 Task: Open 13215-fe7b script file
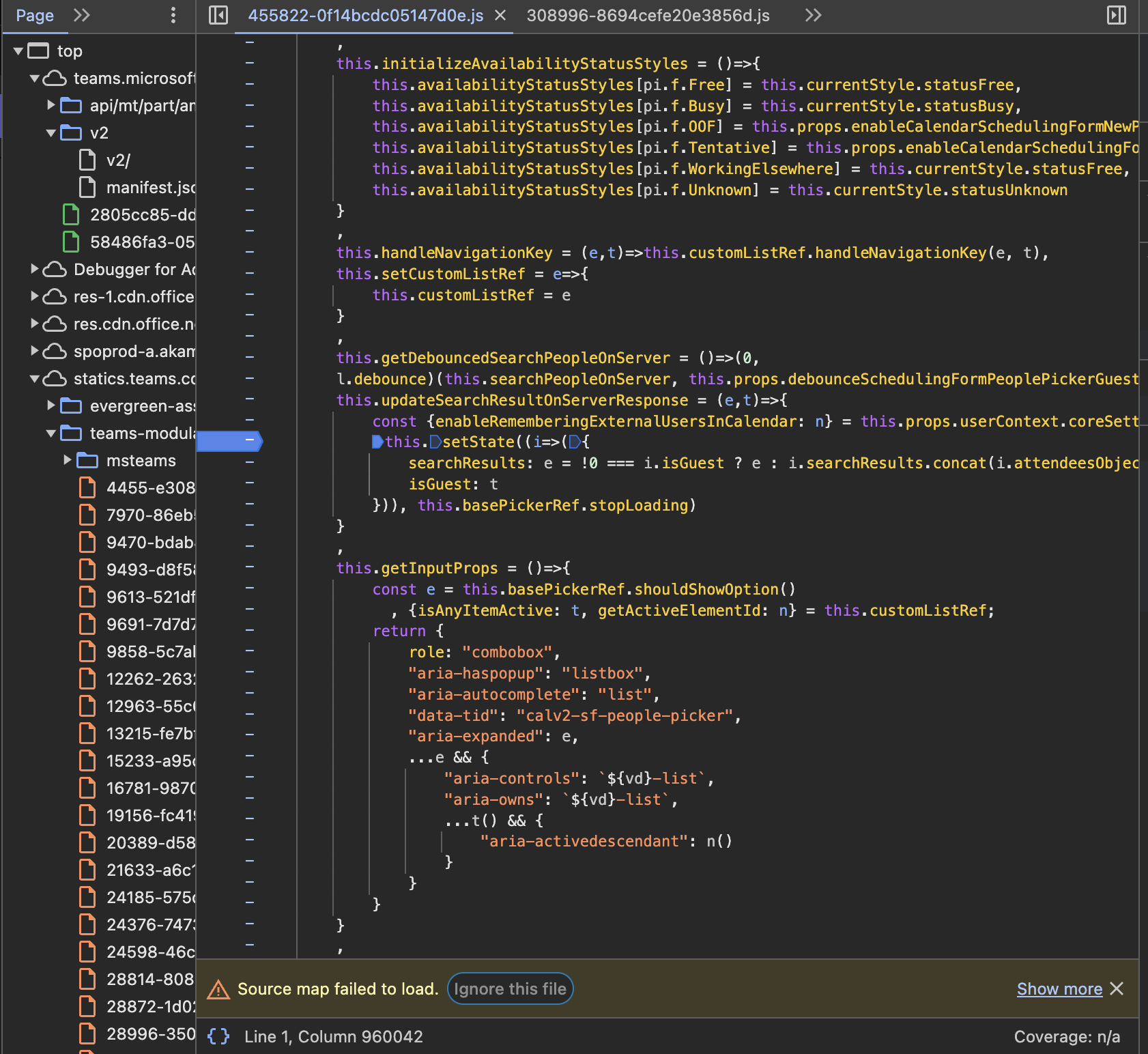coord(137,734)
